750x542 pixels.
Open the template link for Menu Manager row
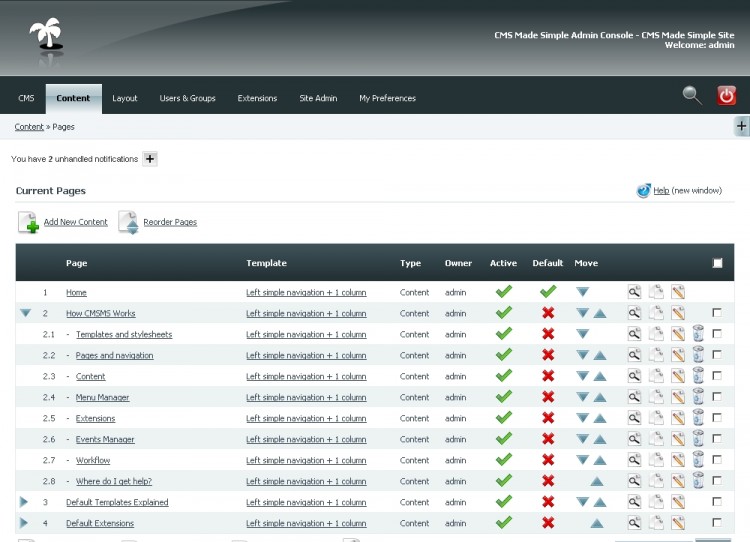[306, 398]
